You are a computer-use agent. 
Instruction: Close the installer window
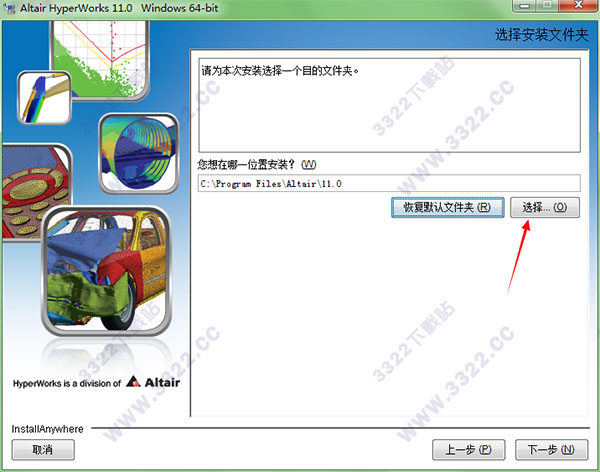coord(578,5)
